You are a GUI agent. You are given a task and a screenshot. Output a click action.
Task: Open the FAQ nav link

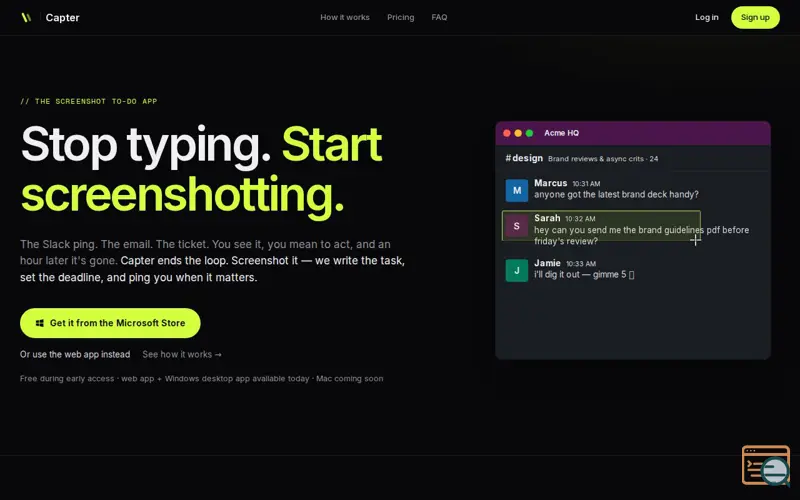(x=439, y=17)
